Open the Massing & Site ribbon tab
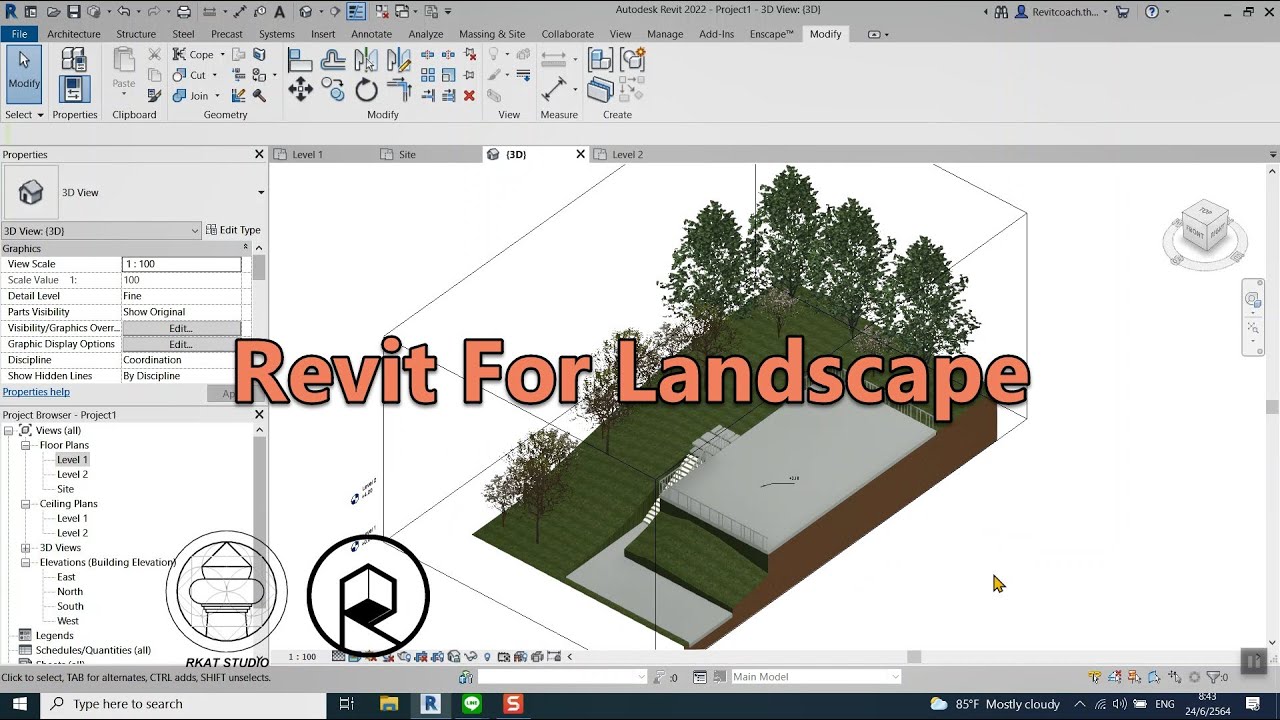 tap(492, 34)
